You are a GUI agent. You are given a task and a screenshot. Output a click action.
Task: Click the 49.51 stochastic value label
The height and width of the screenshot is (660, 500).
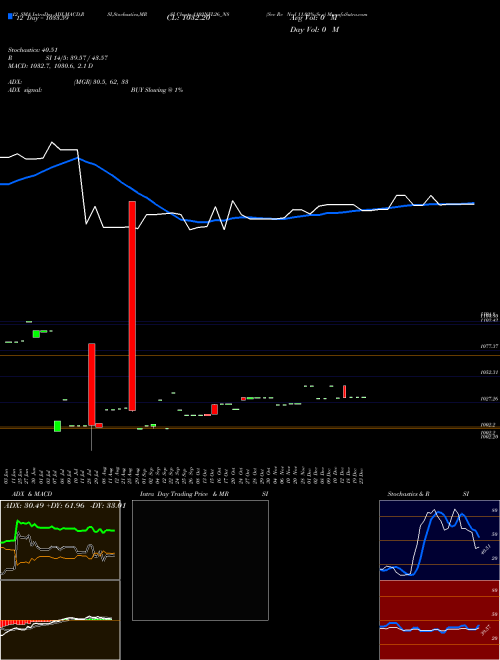485,549
